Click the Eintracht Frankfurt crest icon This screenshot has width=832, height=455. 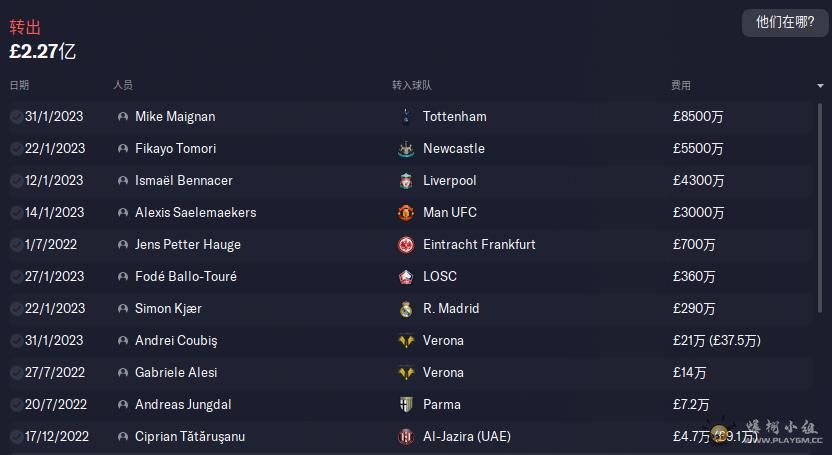click(x=406, y=244)
